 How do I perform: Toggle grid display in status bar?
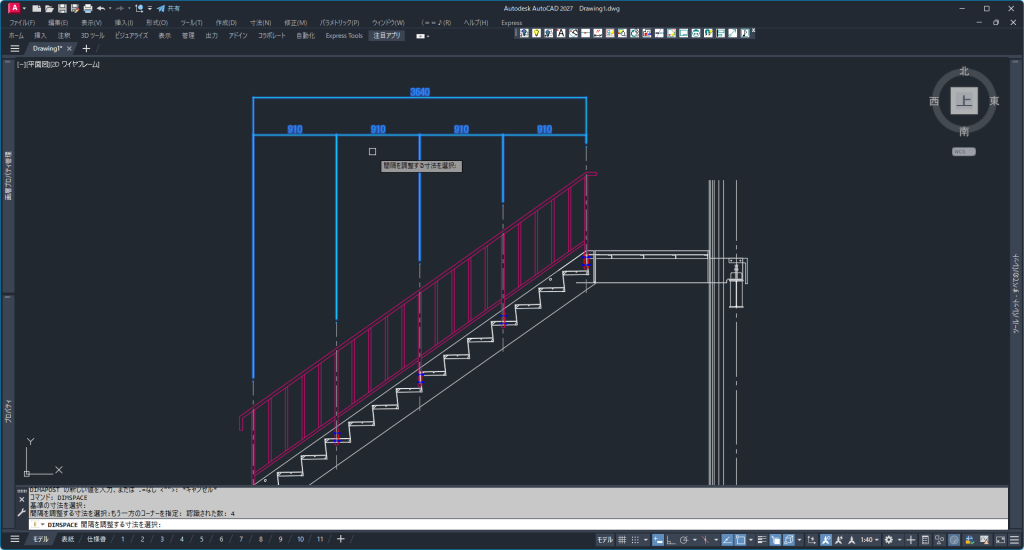(623, 540)
